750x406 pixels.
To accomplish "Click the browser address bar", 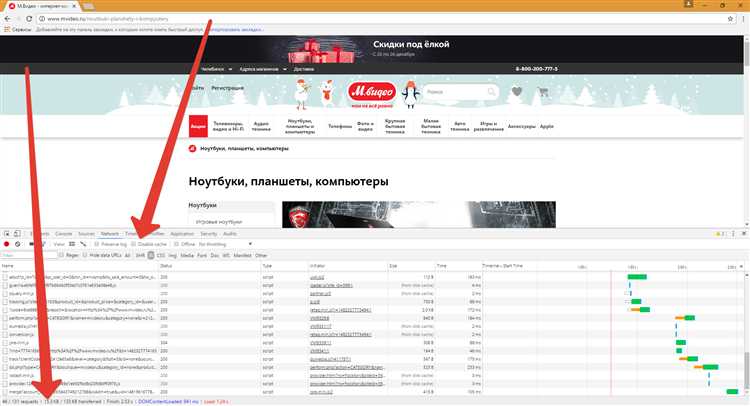I will pyautogui.click(x=383, y=19).
